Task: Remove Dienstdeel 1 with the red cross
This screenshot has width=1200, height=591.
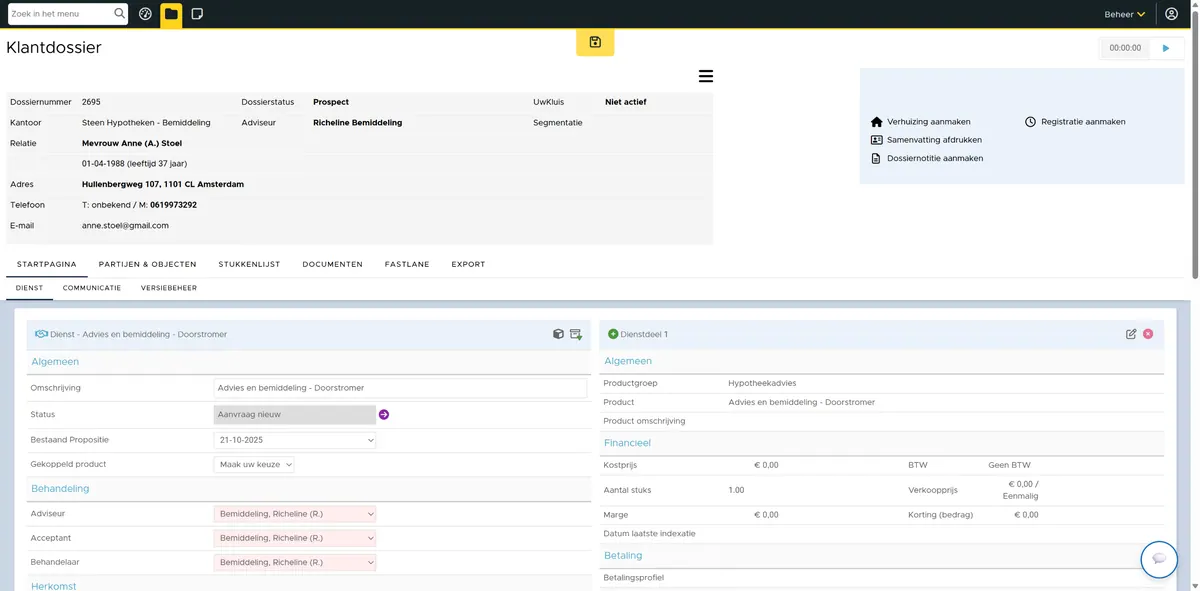Action: pyautogui.click(x=1148, y=334)
